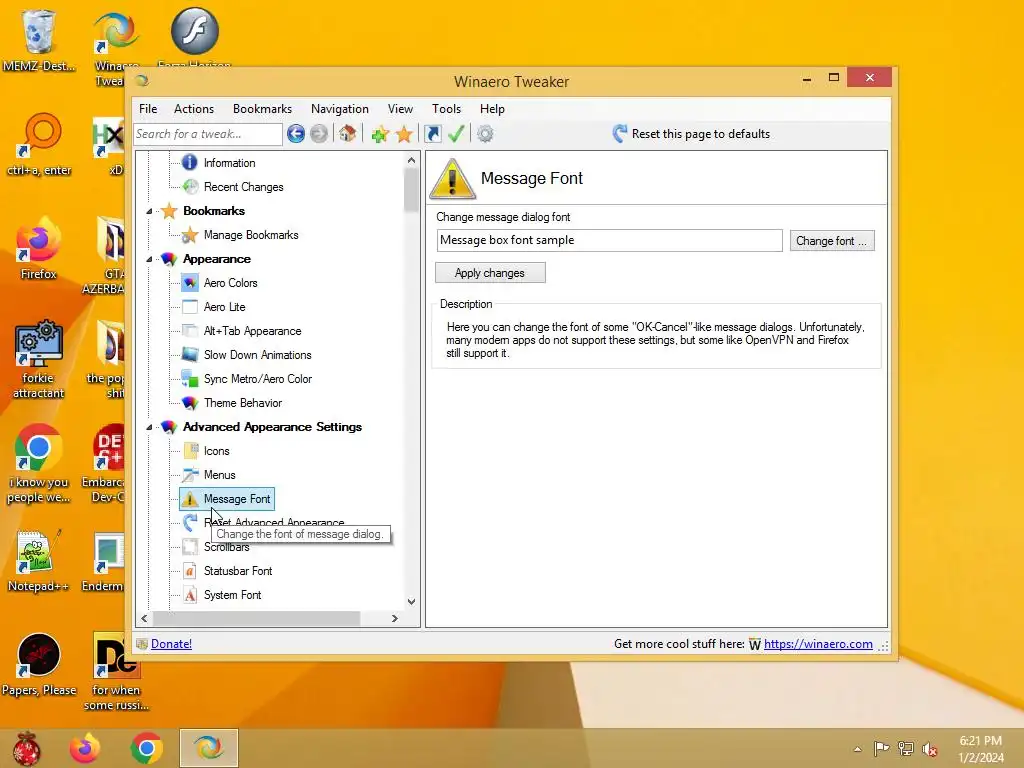
Task: Click the muted volume tray icon
Action: [929, 749]
